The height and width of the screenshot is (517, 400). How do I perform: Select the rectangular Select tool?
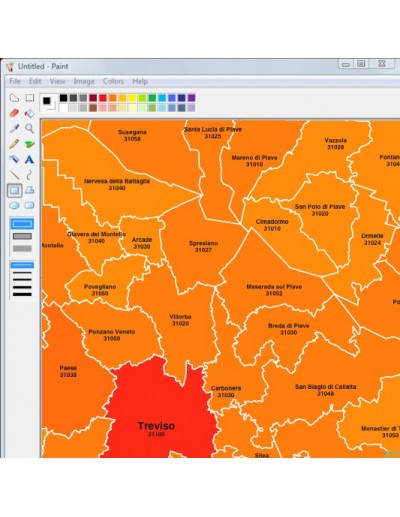click(30, 98)
